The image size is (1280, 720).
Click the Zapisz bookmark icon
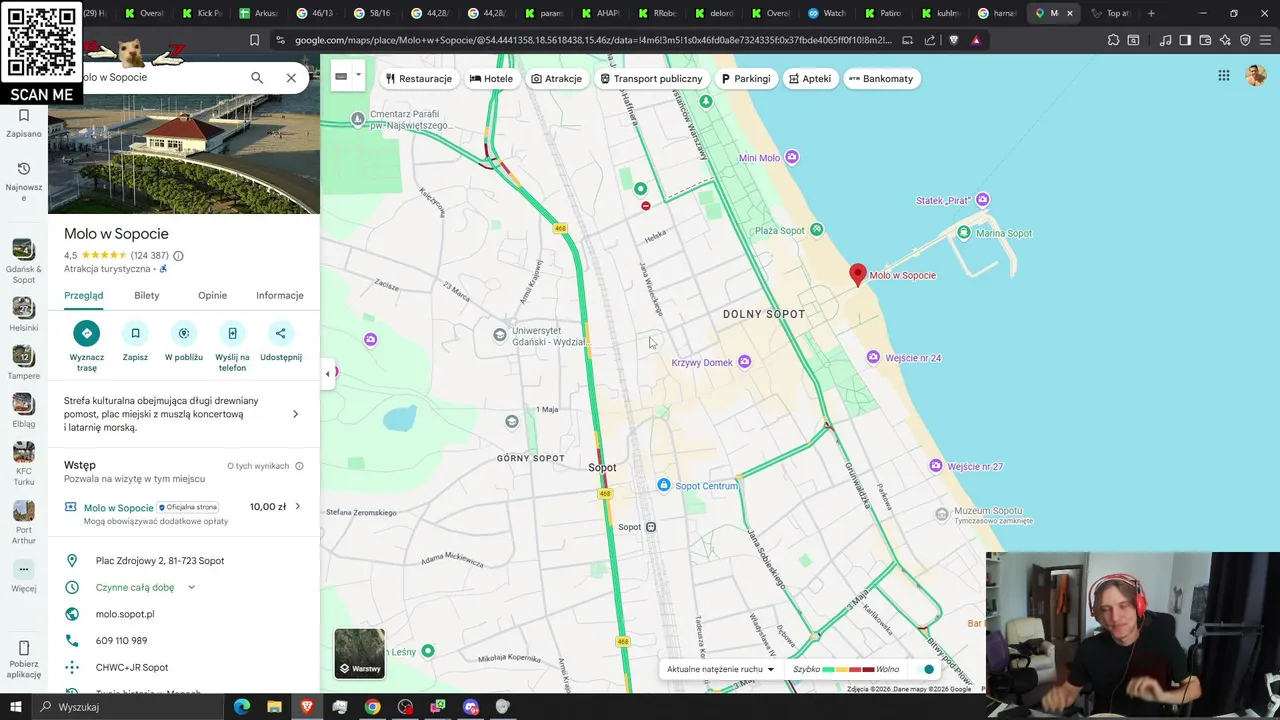coord(135,333)
